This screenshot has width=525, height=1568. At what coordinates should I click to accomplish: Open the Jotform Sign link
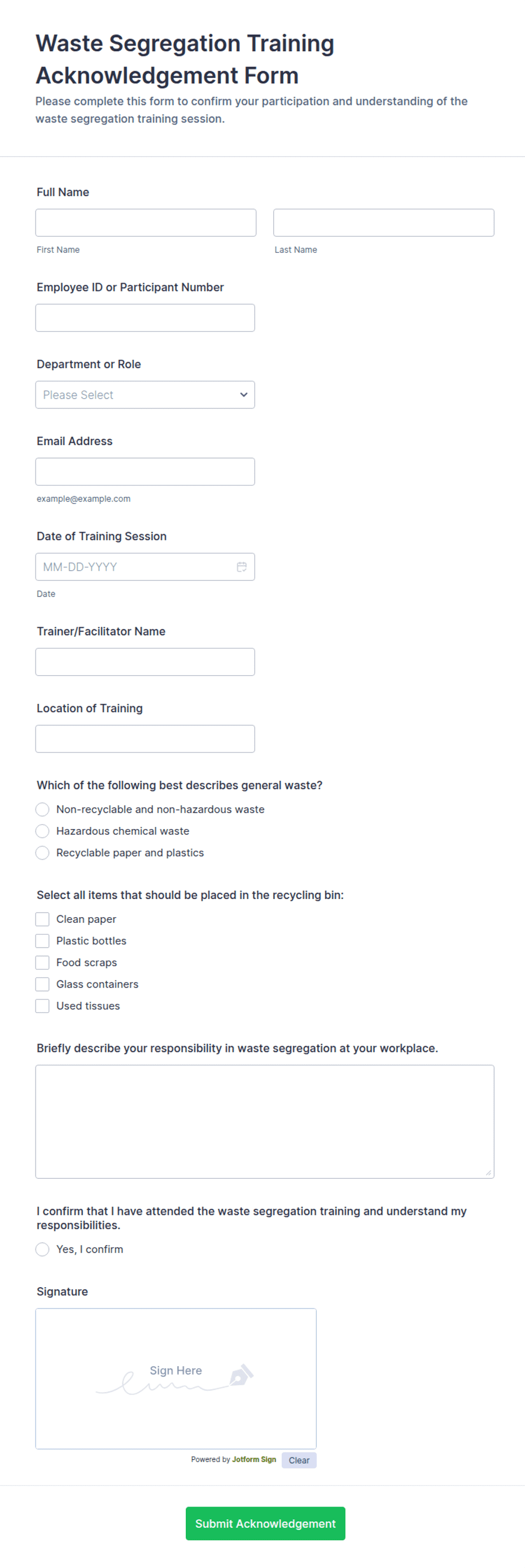[253, 1459]
